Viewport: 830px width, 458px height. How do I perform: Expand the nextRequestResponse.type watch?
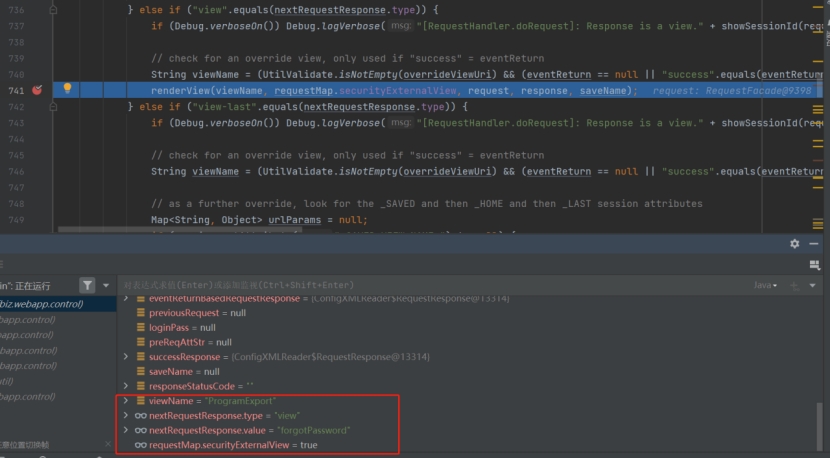tap(126, 415)
